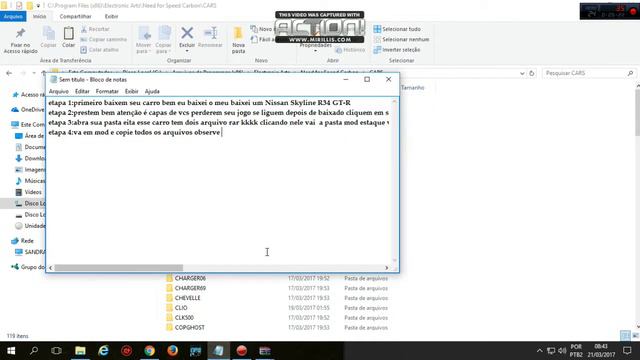Open the Ajuda menu in Notepad
This screenshot has width=640, height=360.
click(152, 91)
